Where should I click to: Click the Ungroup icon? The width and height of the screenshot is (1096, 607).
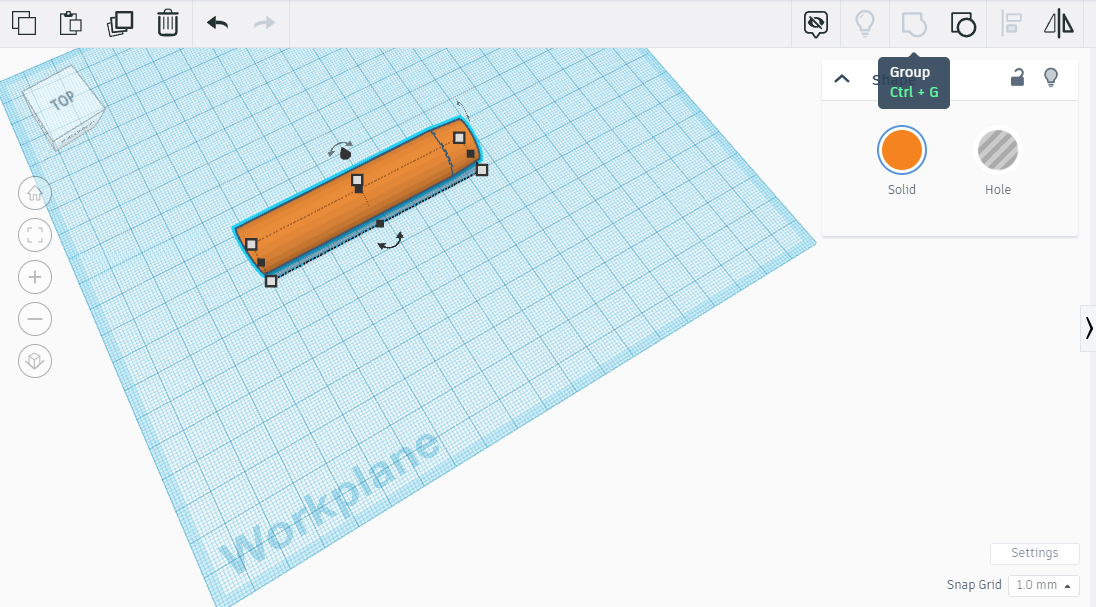pyautogui.click(x=963, y=24)
